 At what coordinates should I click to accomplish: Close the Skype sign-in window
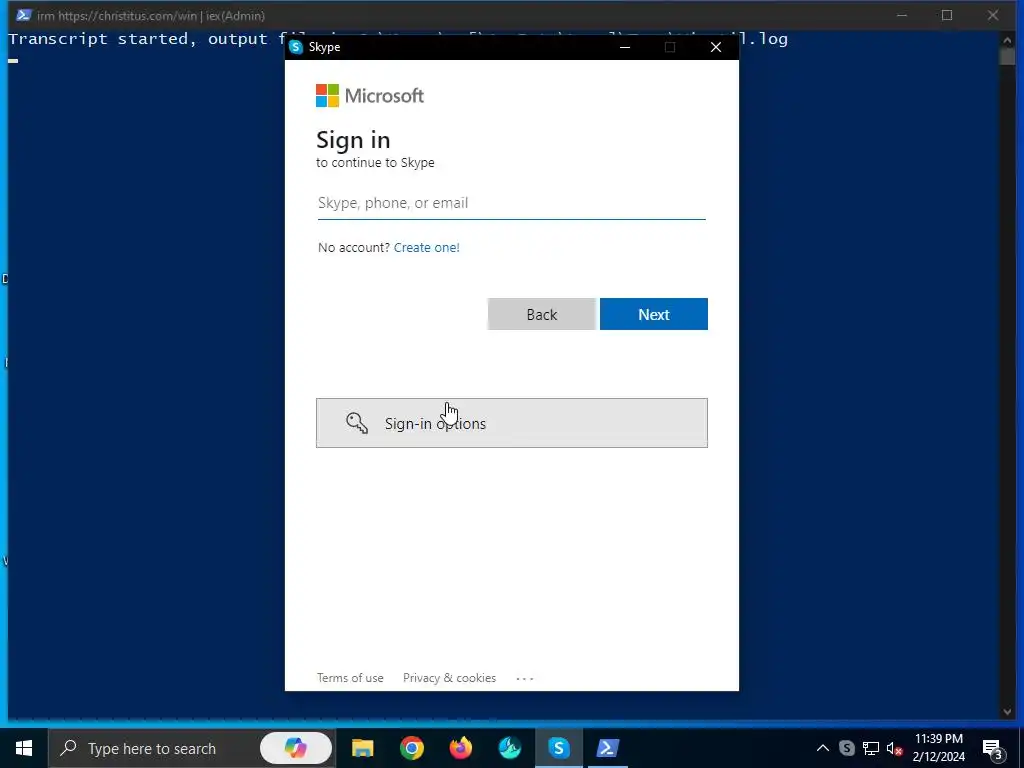coord(716,47)
